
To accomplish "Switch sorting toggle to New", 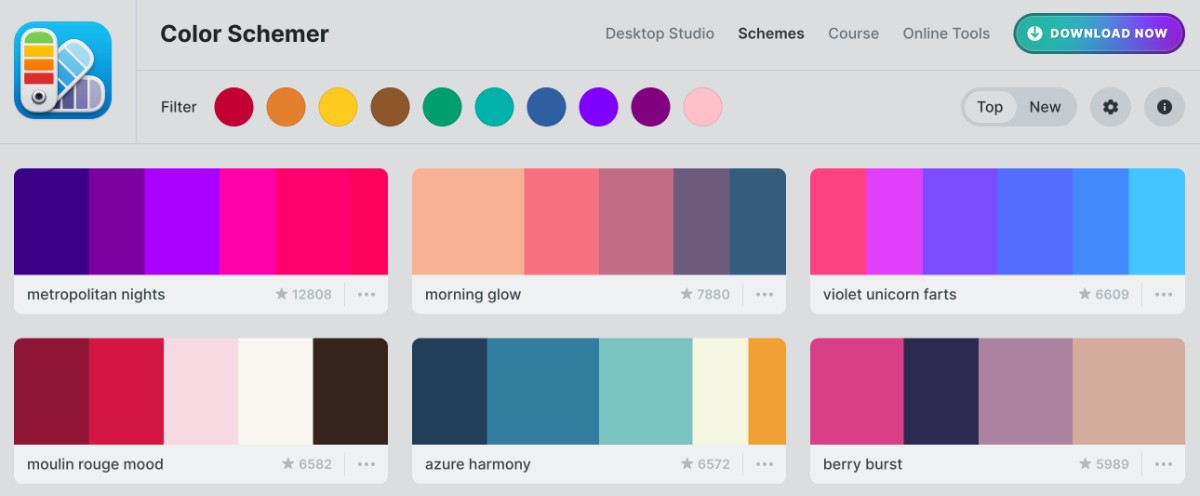I will coord(1045,107).
